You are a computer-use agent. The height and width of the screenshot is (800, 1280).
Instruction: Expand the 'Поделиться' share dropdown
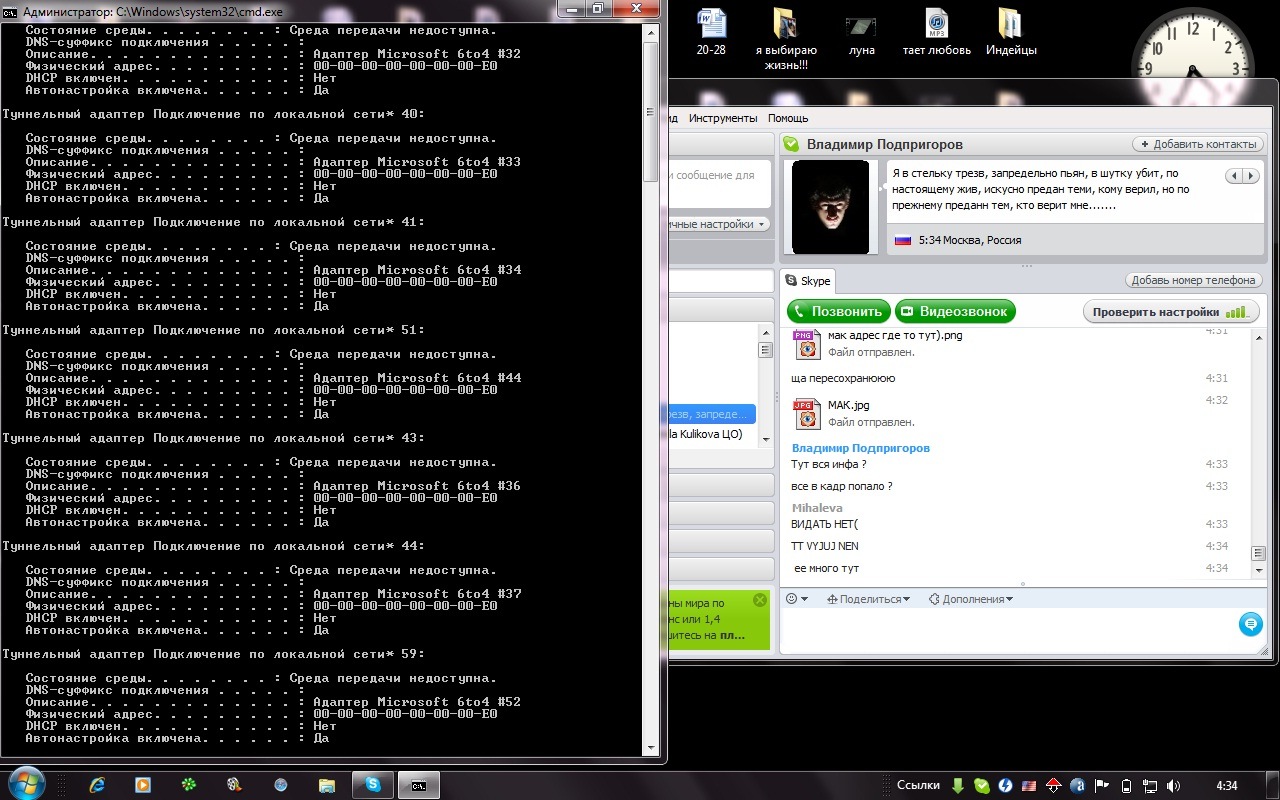click(868, 599)
